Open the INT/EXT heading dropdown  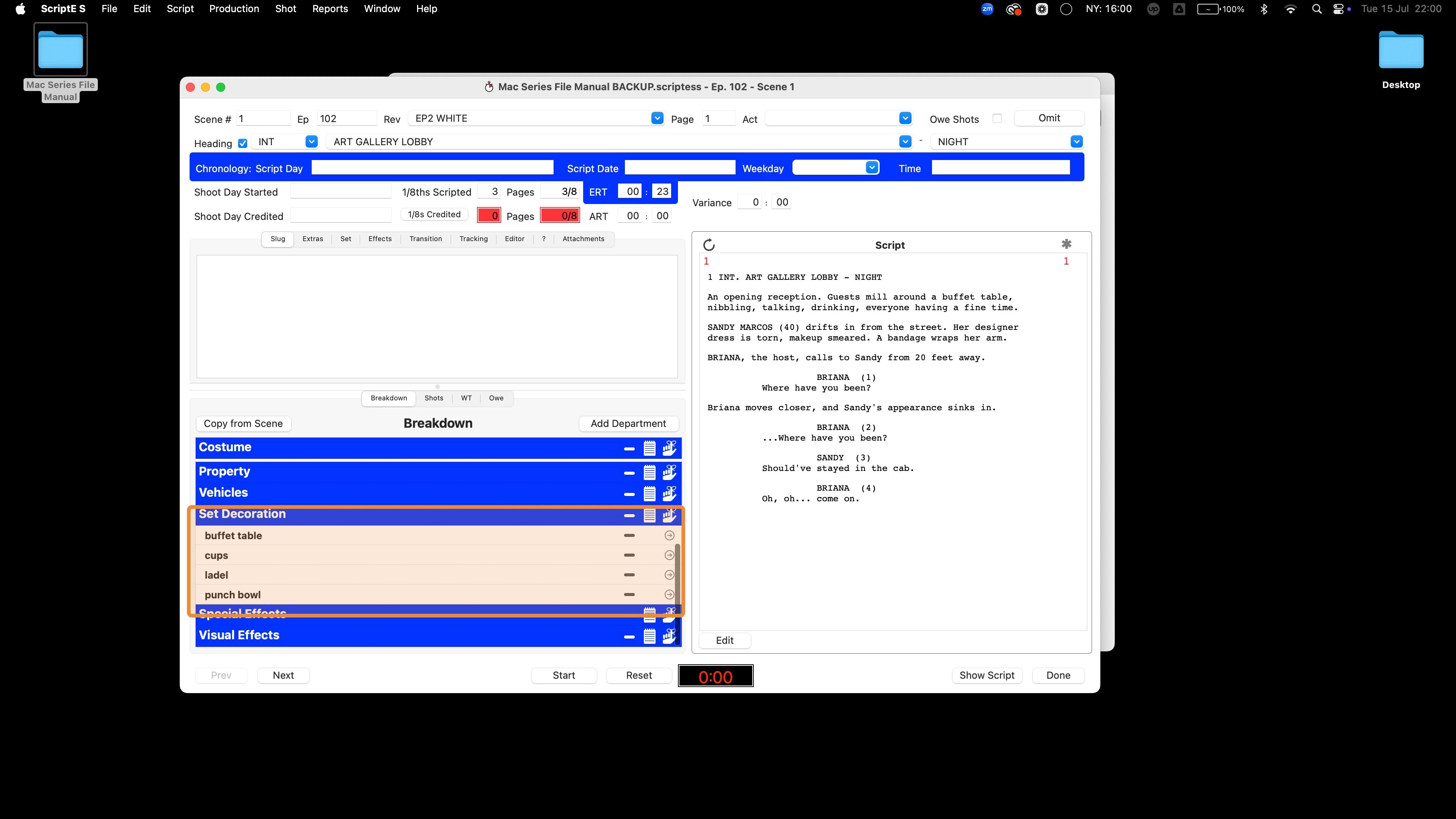coord(311,142)
